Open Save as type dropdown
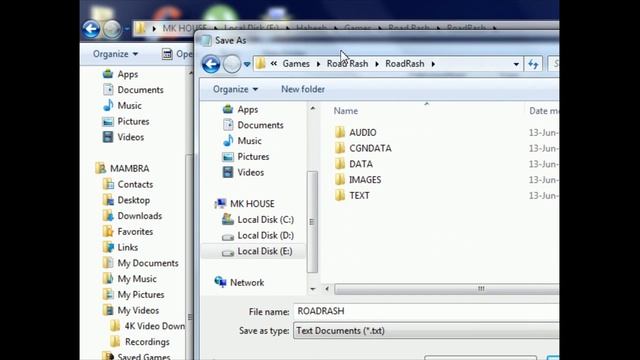Viewport: 640px width, 360px height. click(426, 331)
